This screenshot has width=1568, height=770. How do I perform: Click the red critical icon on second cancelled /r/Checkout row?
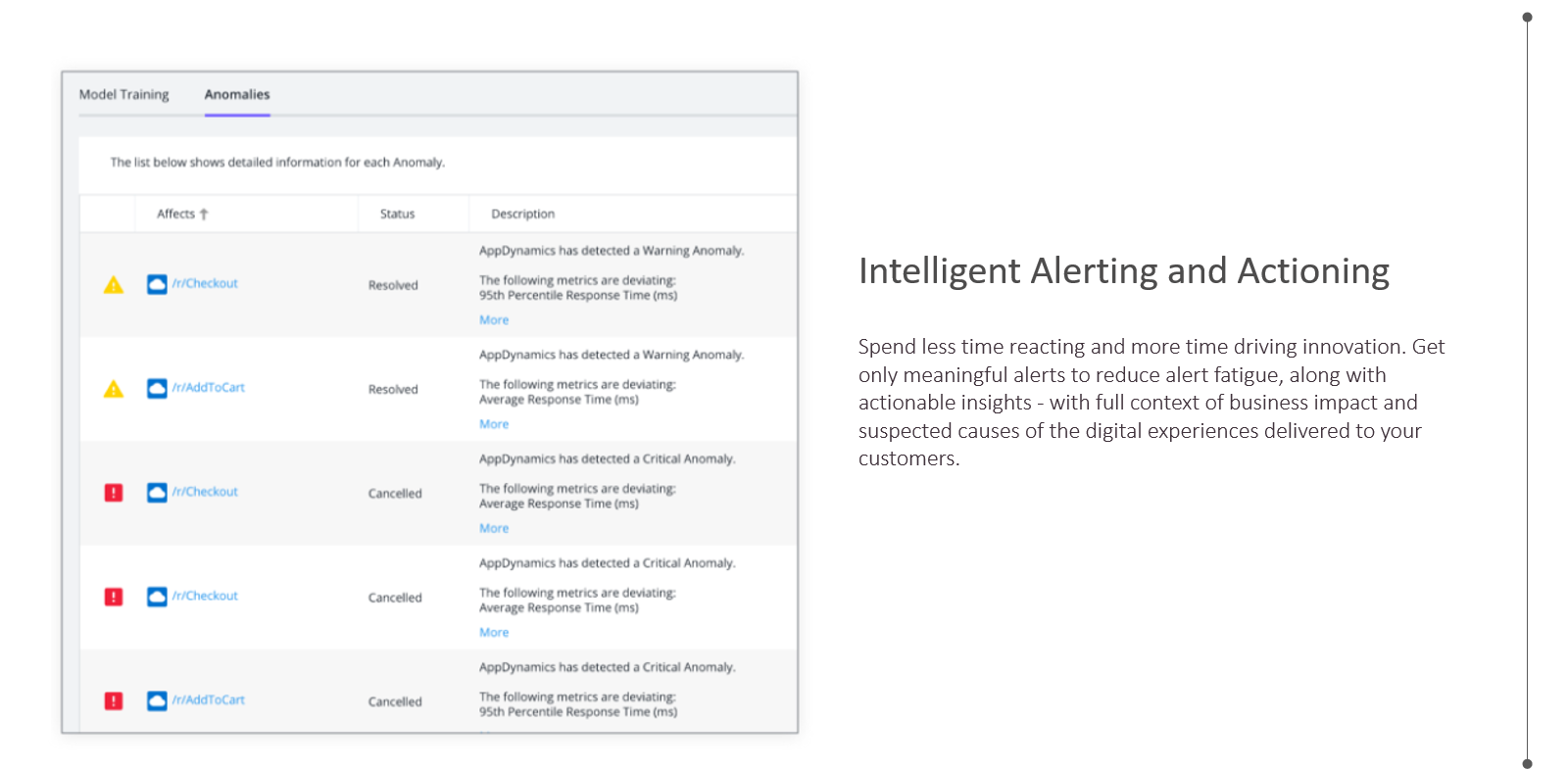coord(114,597)
